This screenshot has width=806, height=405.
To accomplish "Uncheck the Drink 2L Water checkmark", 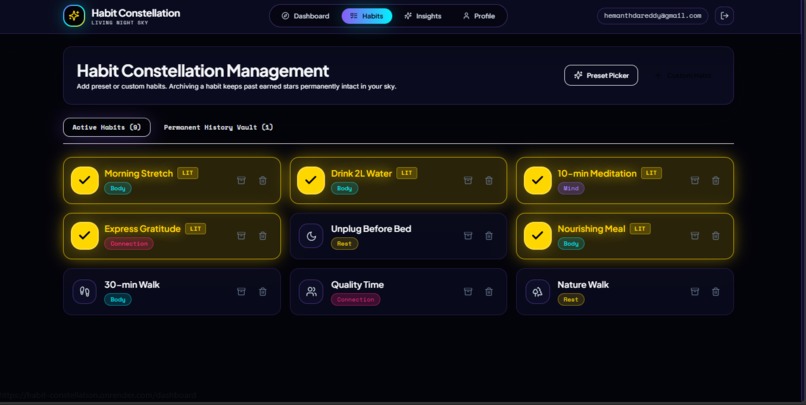I will tap(311, 180).
